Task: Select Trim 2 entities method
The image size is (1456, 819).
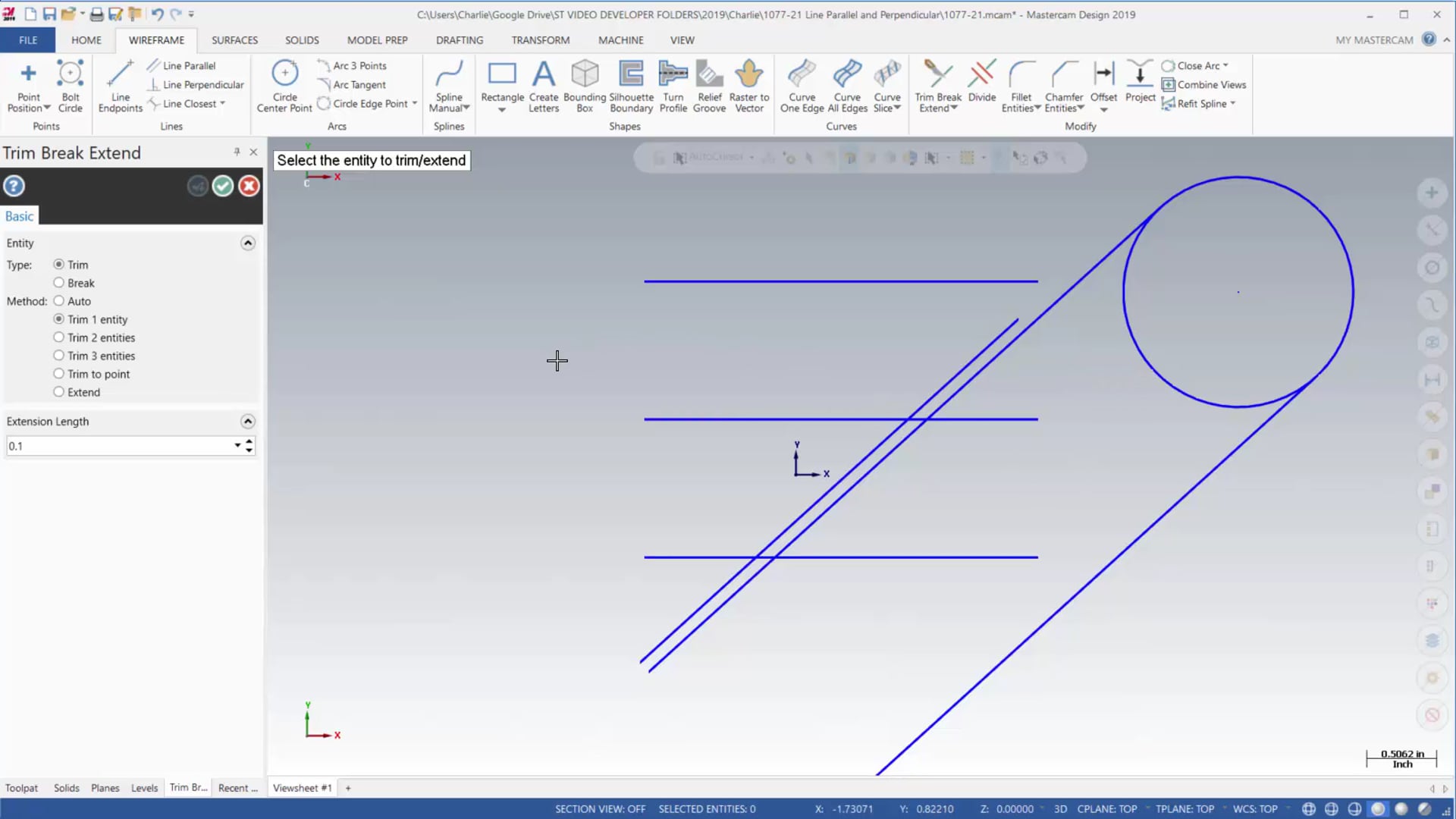Action: click(x=59, y=337)
